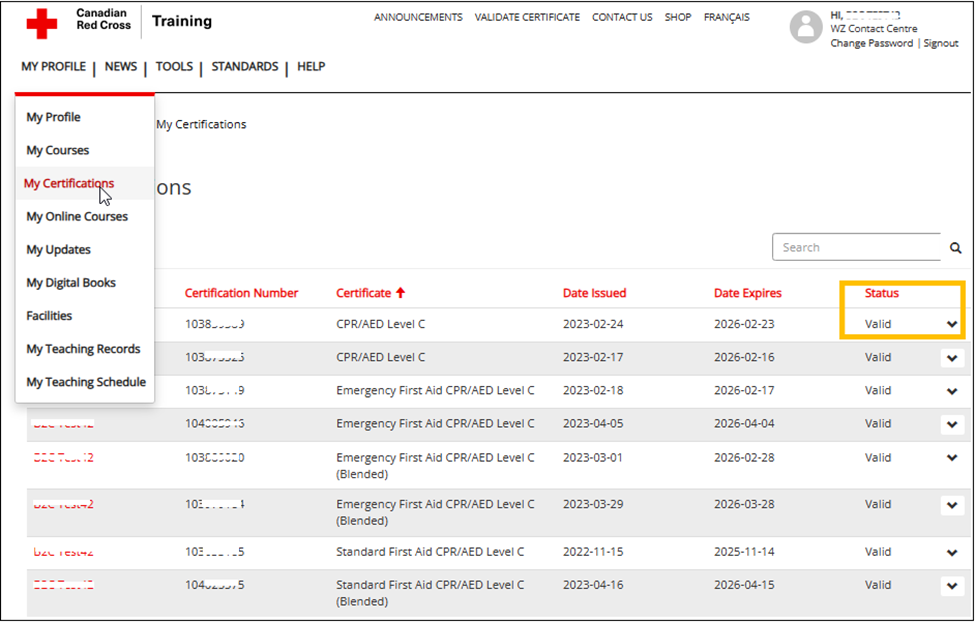Expand the Status dropdown on the first row
This screenshot has height=622, width=975.
952,324
